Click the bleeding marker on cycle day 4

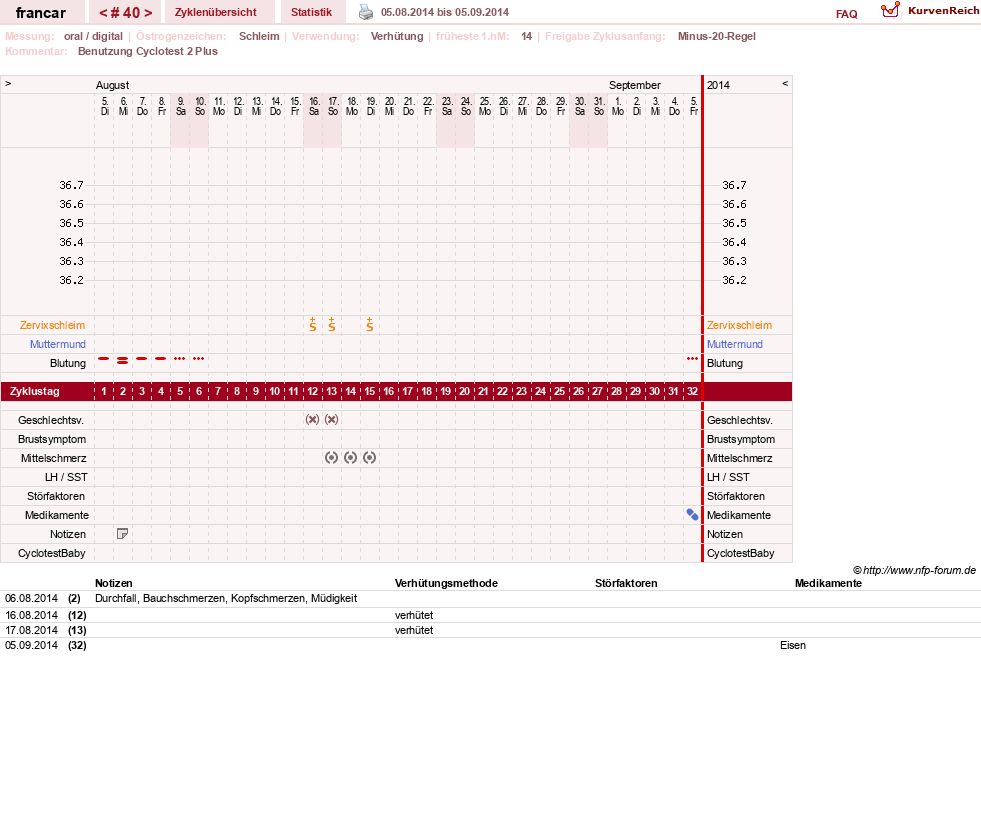161,358
